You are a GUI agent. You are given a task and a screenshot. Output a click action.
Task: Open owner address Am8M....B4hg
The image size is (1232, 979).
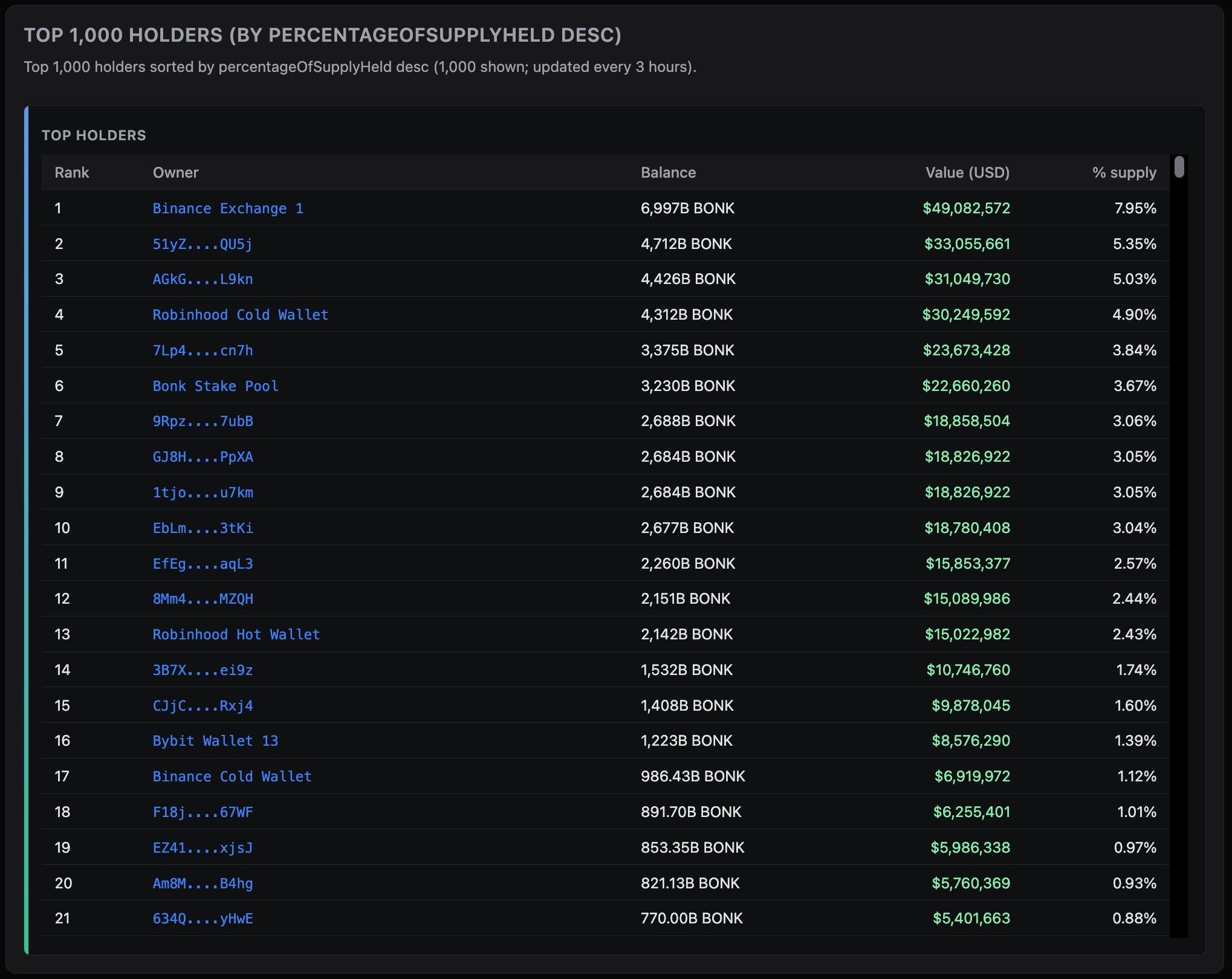click(203, 884)
